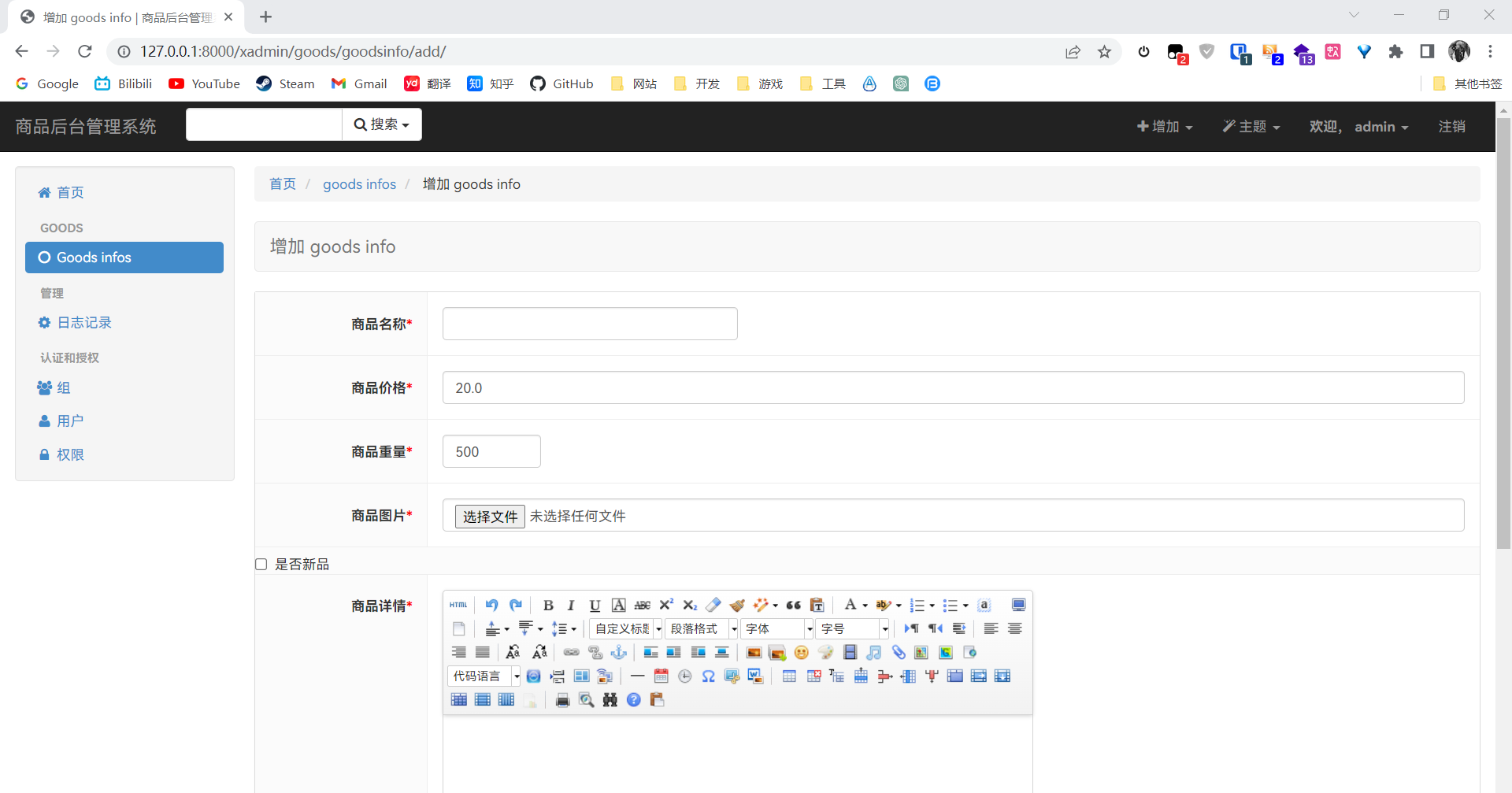Expand the unordered list style dropdown
The height and width of the screenshot is (793, 1512).
point(965,606)
